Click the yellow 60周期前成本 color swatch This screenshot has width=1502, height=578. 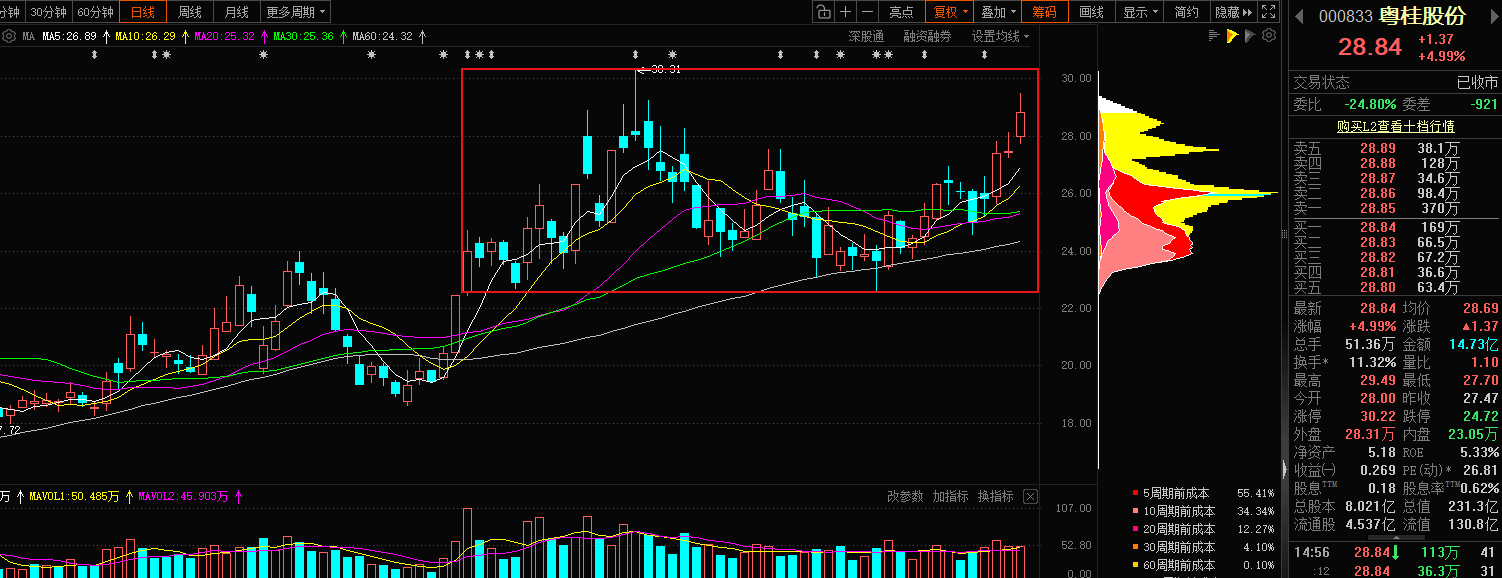(1135, 565)
